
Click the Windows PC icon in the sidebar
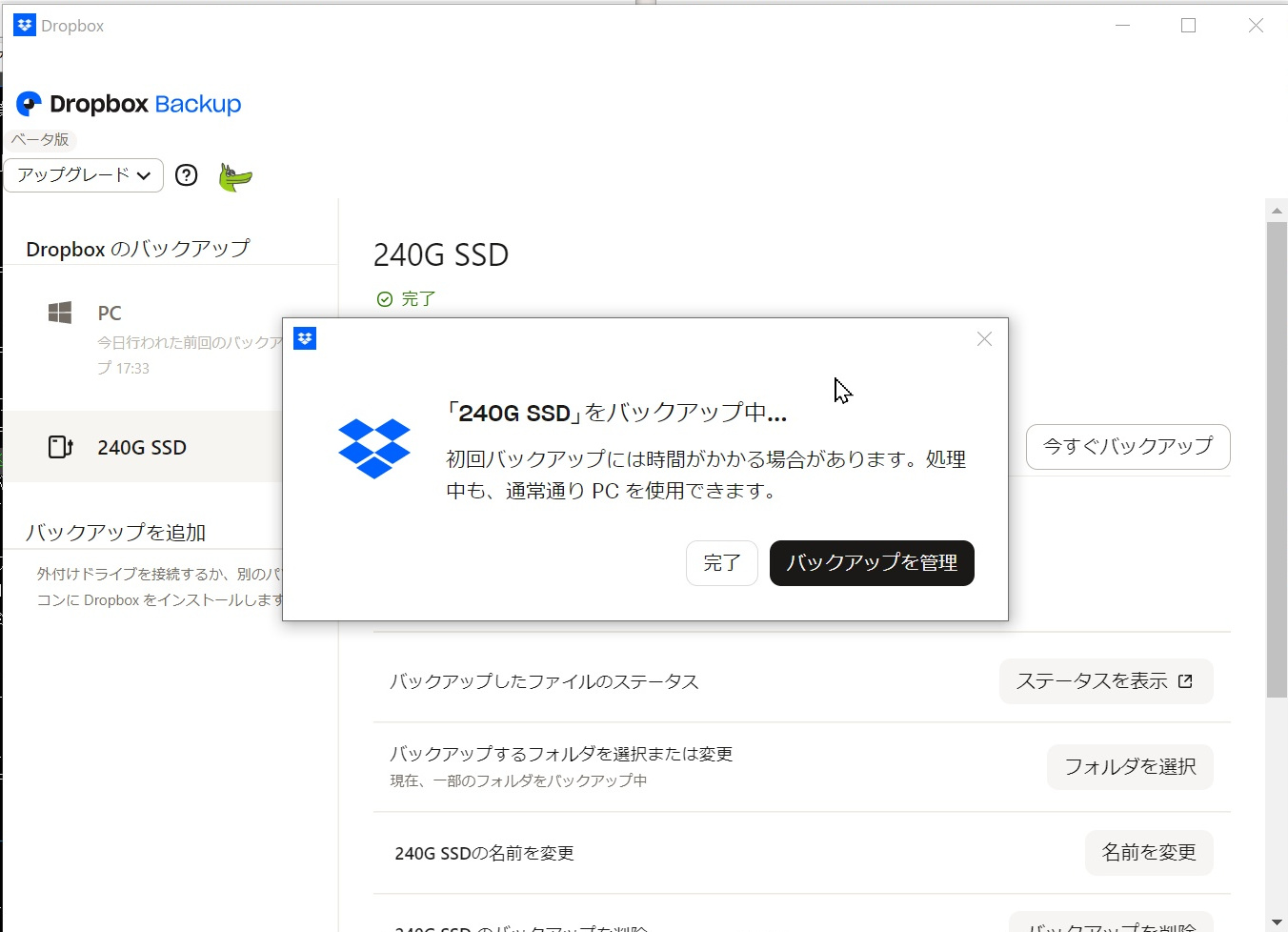[x=60, y=313]
